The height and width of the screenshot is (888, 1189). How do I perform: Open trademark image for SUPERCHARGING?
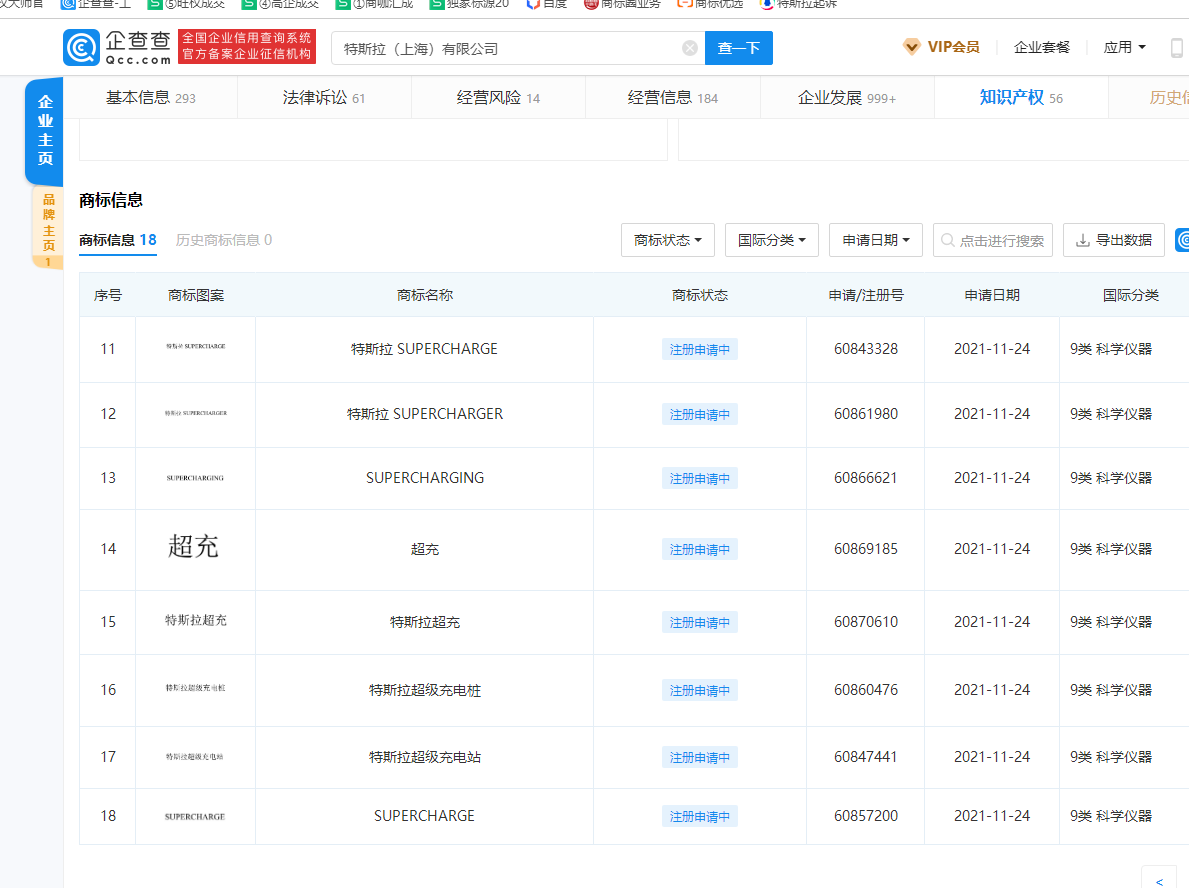pos(195,478)
